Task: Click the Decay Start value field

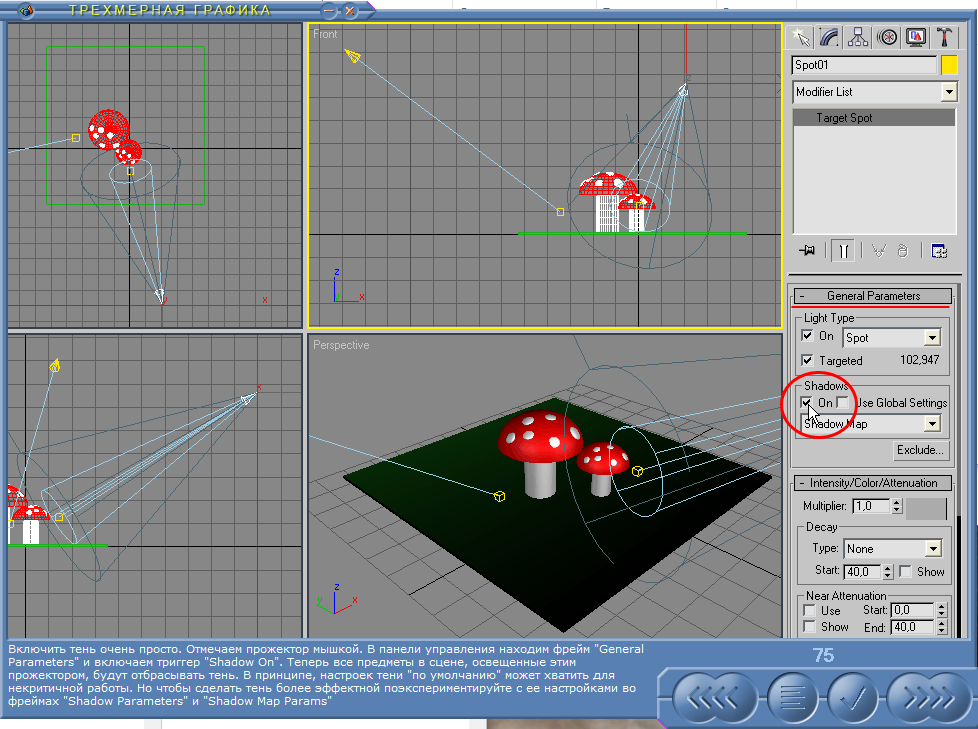Action: pos(863,571)
